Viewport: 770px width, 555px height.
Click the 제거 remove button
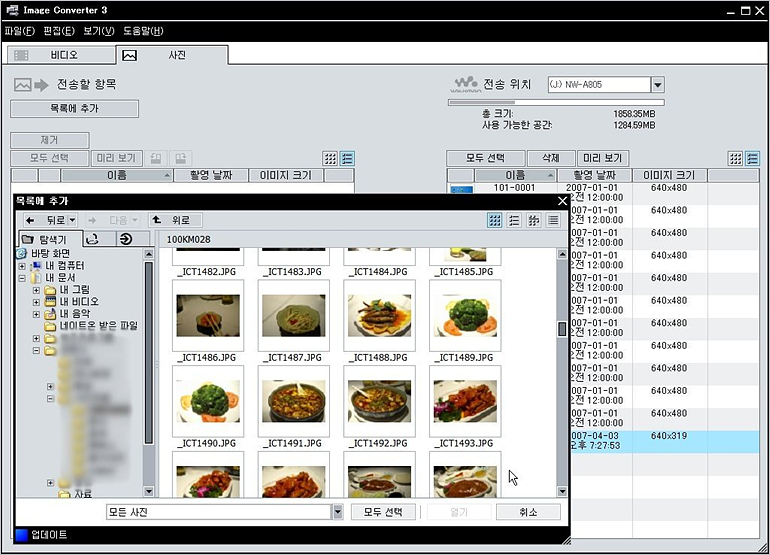(50, 140)
